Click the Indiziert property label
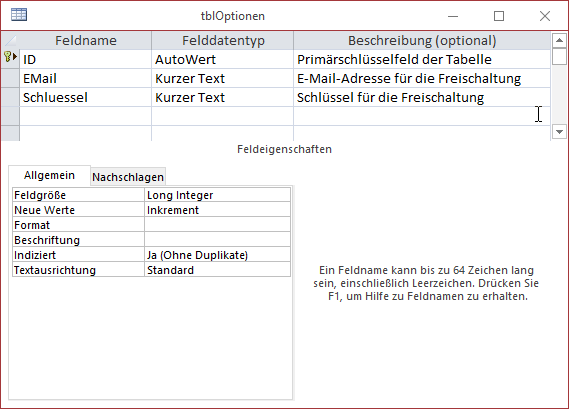Viewport: 569px width, 409px height. click(x=78, y=255)
